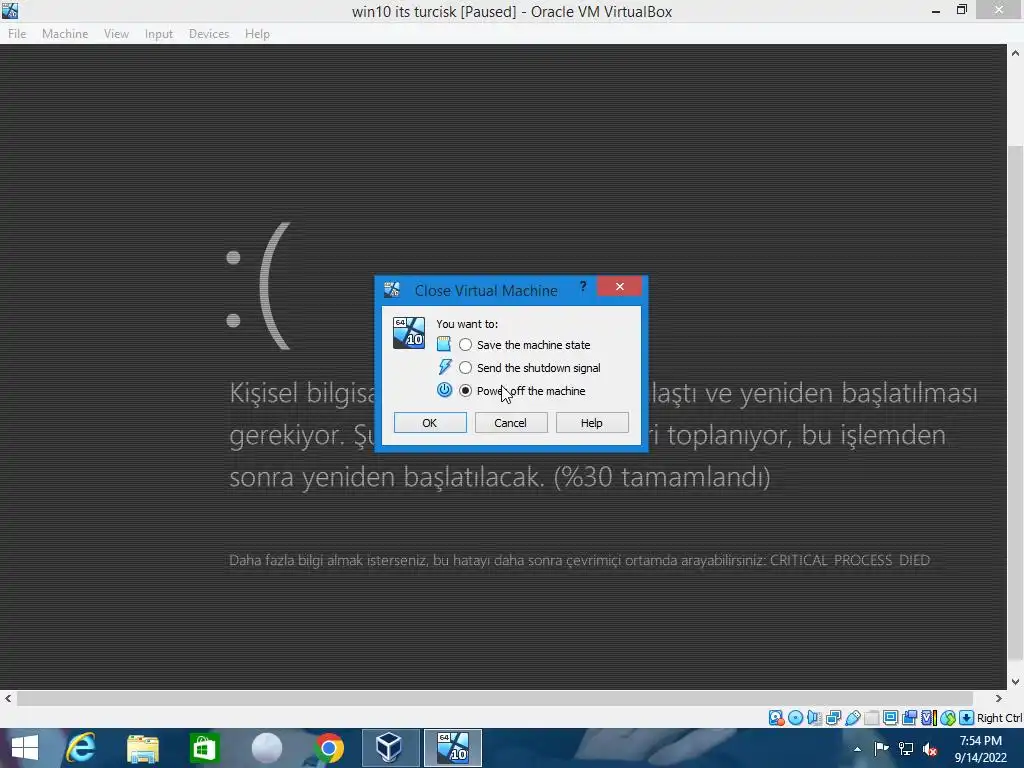Open the Windows Start button
This screenshot has height=768, width=1024.
25,748
